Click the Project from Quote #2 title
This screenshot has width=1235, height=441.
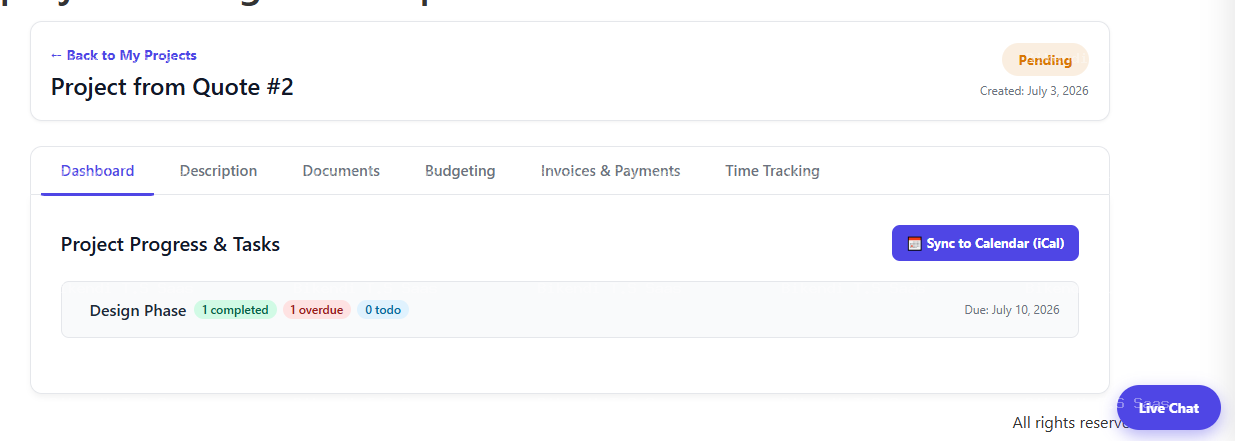(x=172, y=87)
